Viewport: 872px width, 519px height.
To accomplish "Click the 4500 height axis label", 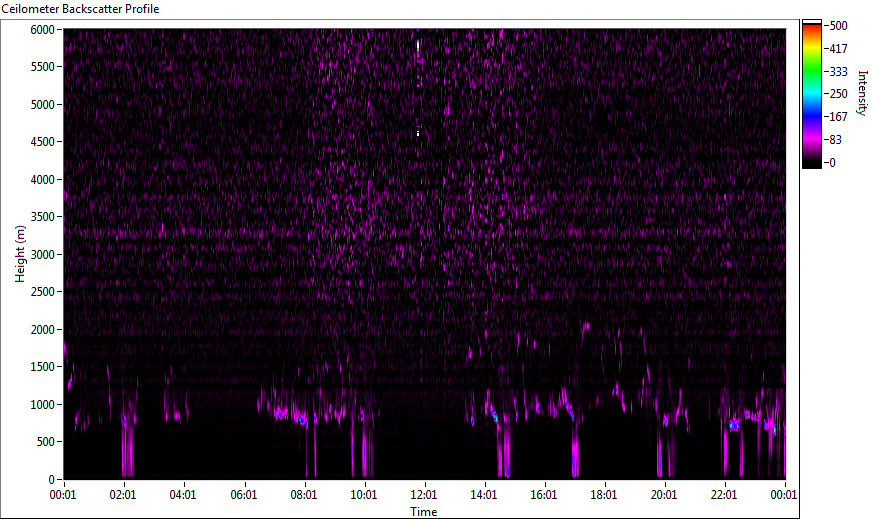I will coord(42,142).
